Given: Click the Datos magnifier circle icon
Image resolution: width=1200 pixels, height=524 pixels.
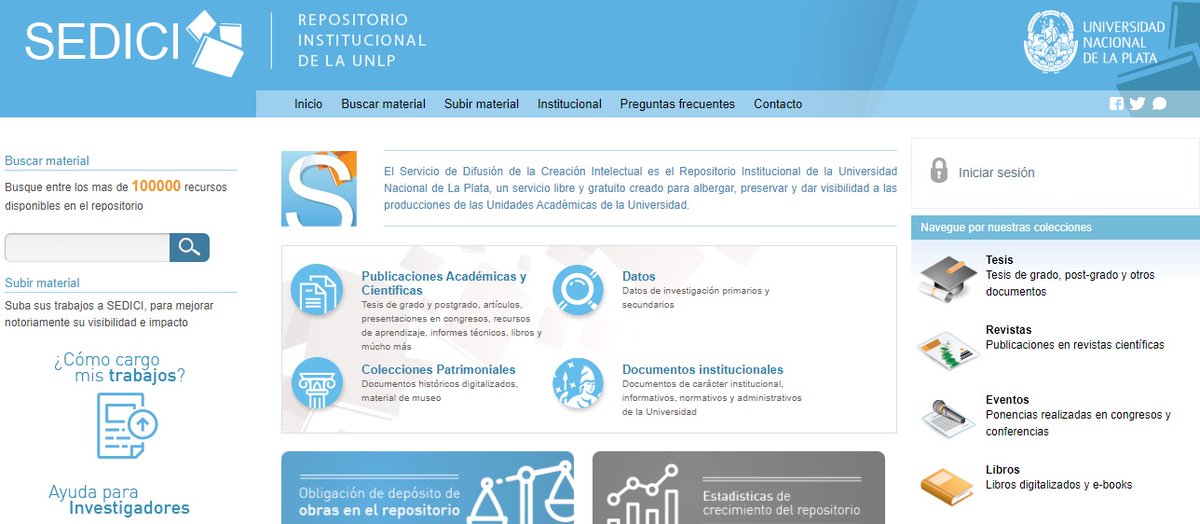Looking at the screenshot, I should (x=578, y=290).
